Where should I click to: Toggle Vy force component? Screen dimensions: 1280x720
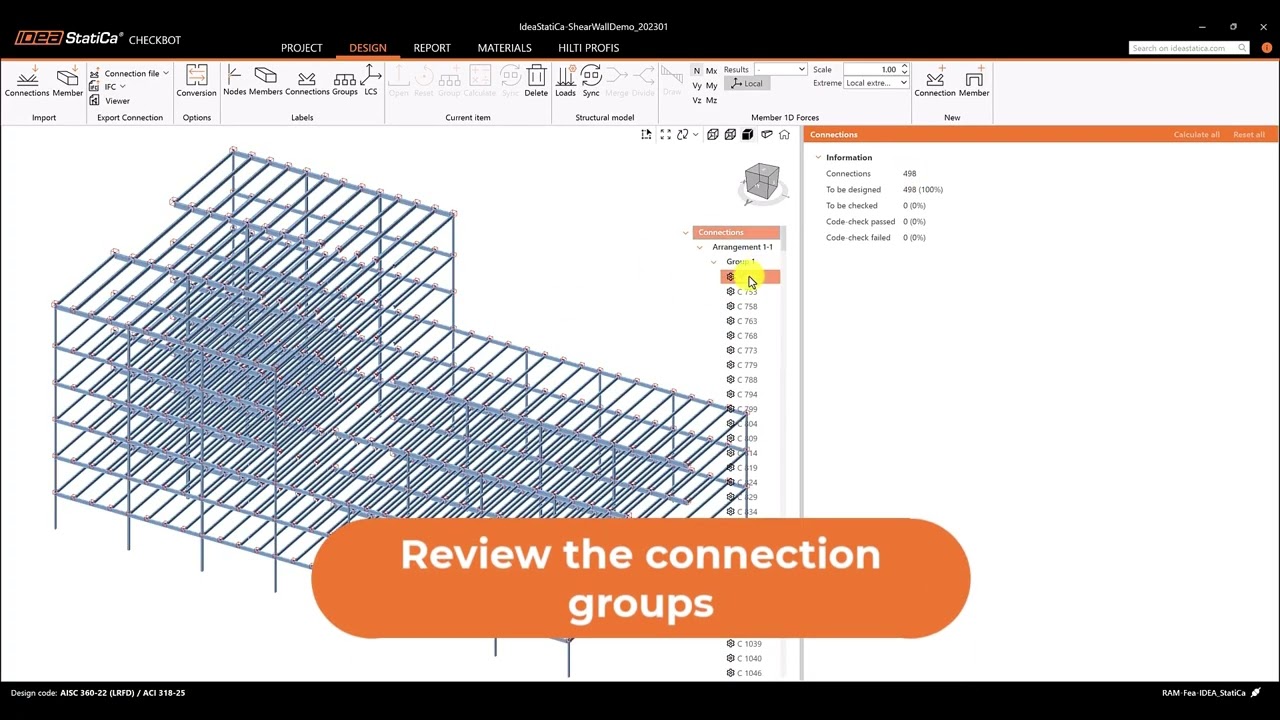(697, 86)
